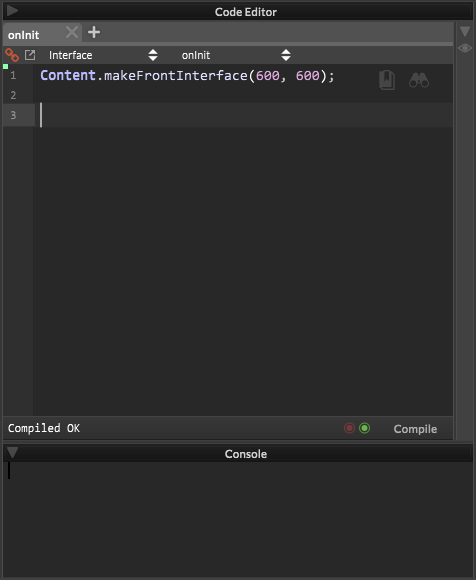
Task: Click the red circle status indicator
Action: click(349, 428)
